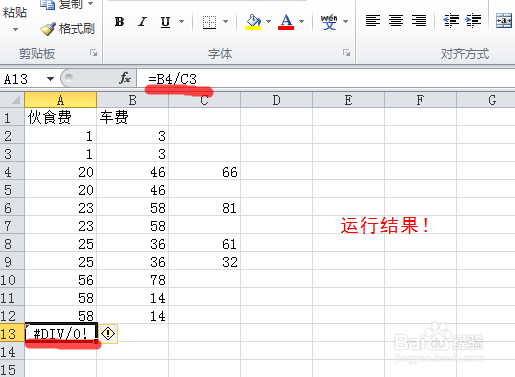Decrease indent
The image size is (515, 377).
coord(451,21)
